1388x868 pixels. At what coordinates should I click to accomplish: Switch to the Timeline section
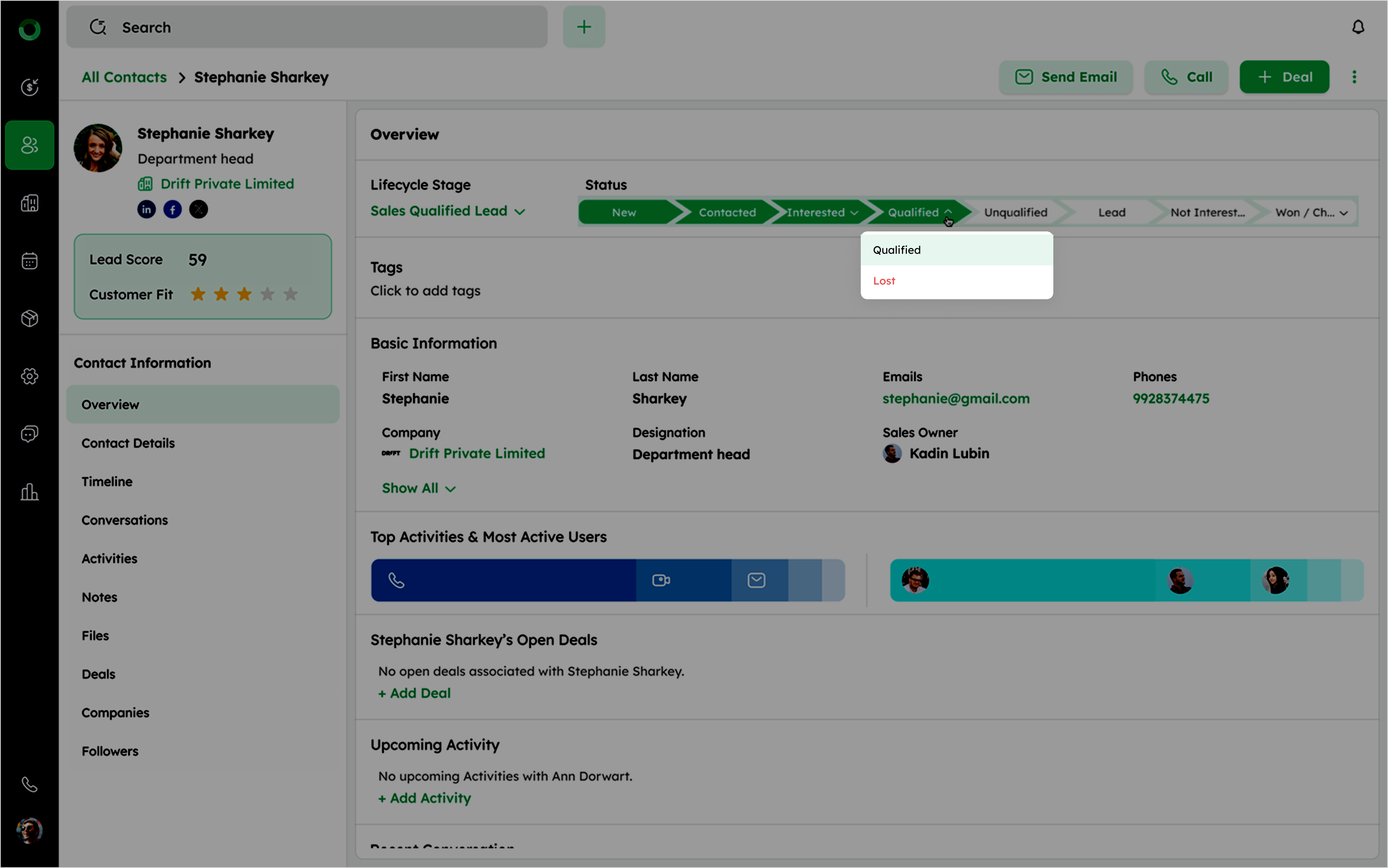pyautogui.click(x=107, y=482)
